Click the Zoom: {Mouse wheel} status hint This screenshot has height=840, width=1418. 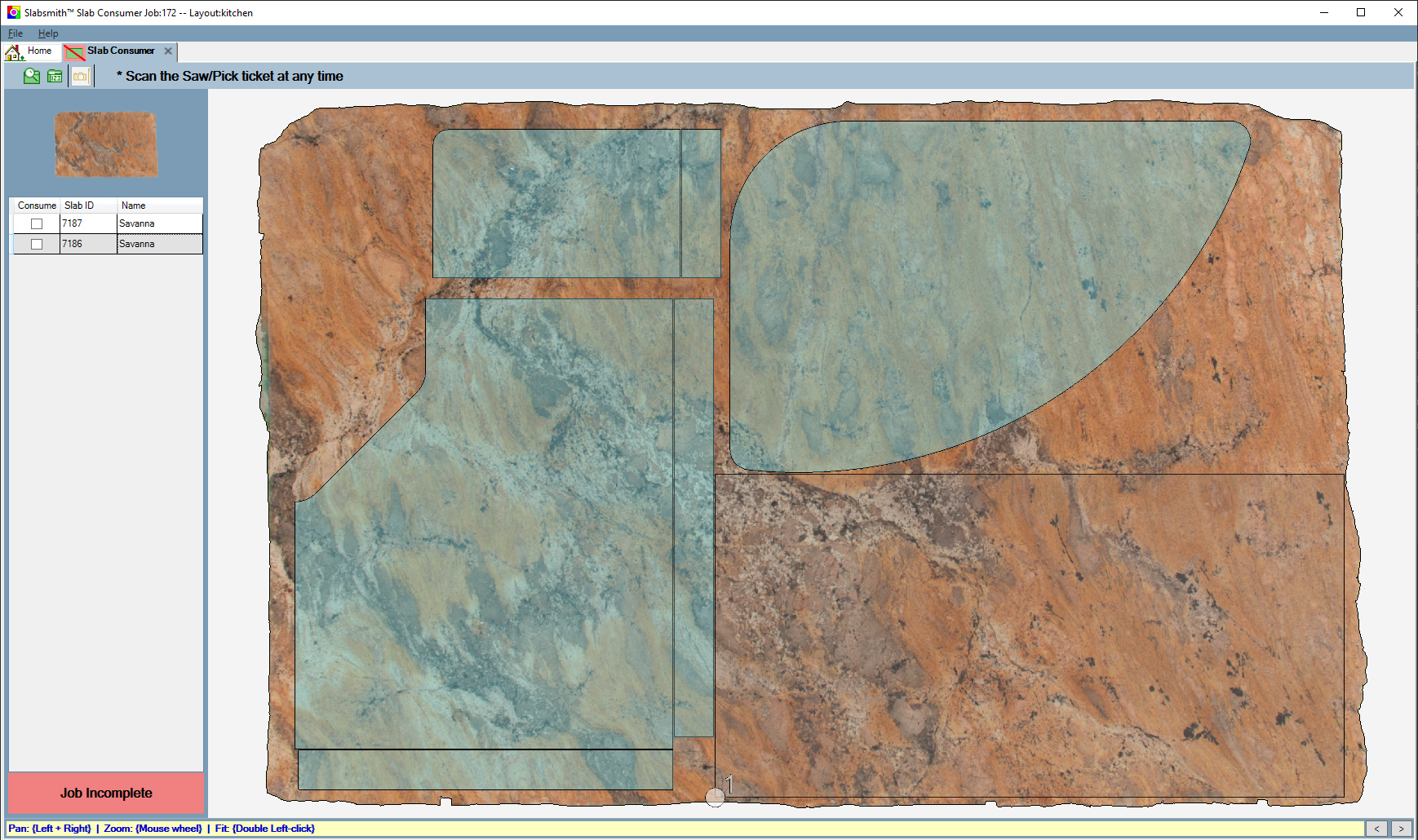[x=153, y=829]
